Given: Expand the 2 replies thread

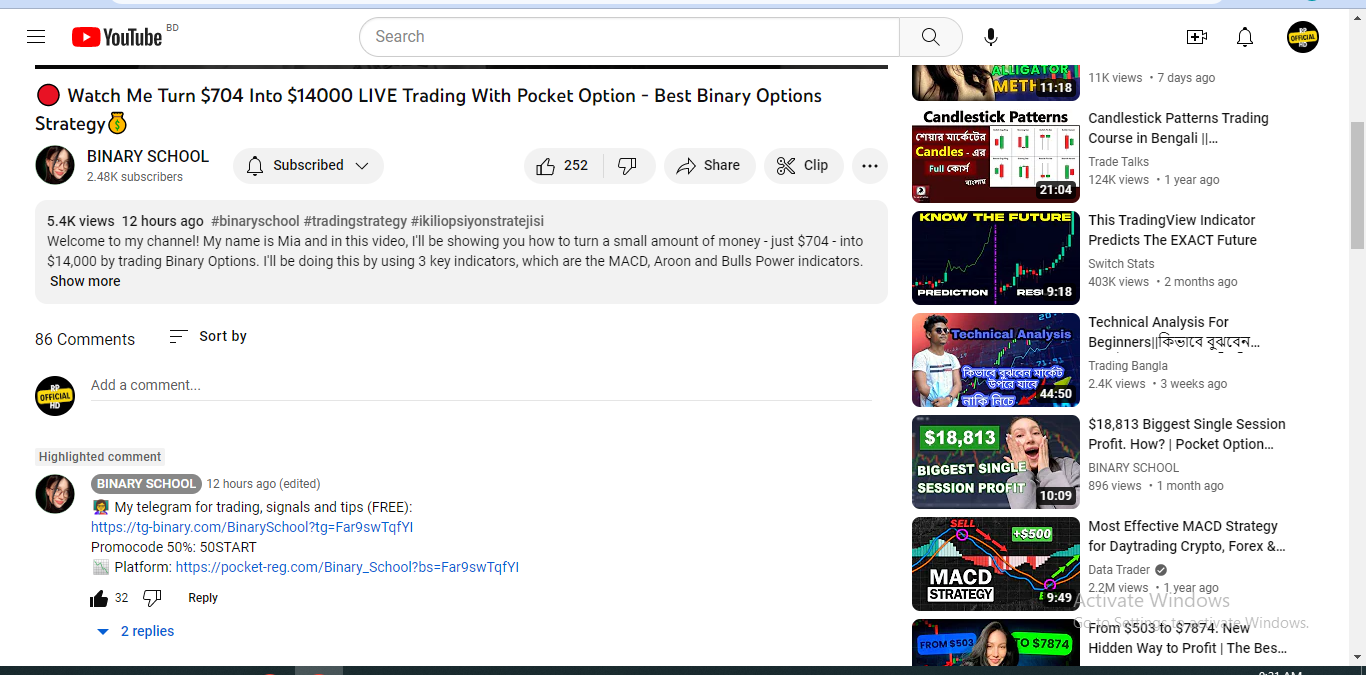Looking at the screenshot, I should [135, 631].
